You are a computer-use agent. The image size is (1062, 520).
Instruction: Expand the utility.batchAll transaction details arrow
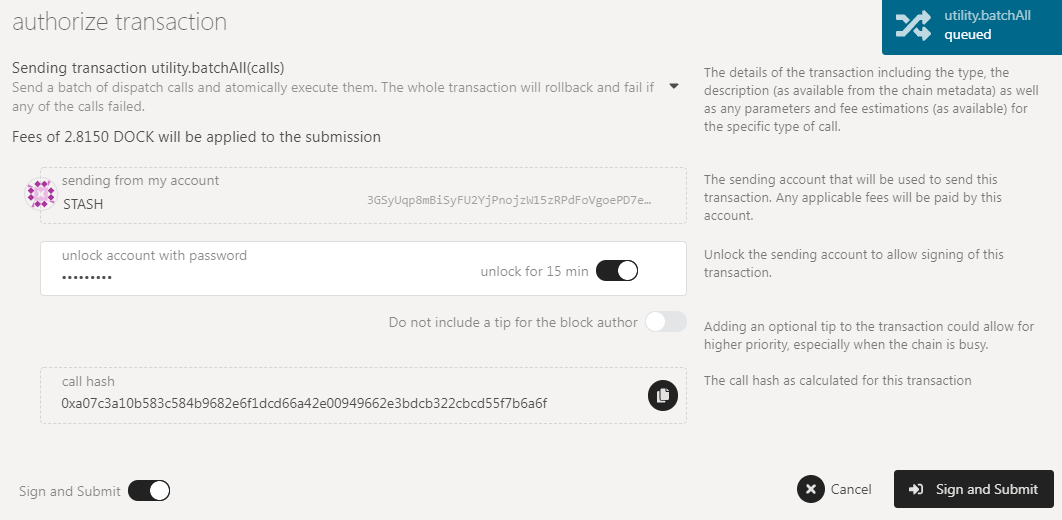(x=673, y=86)
